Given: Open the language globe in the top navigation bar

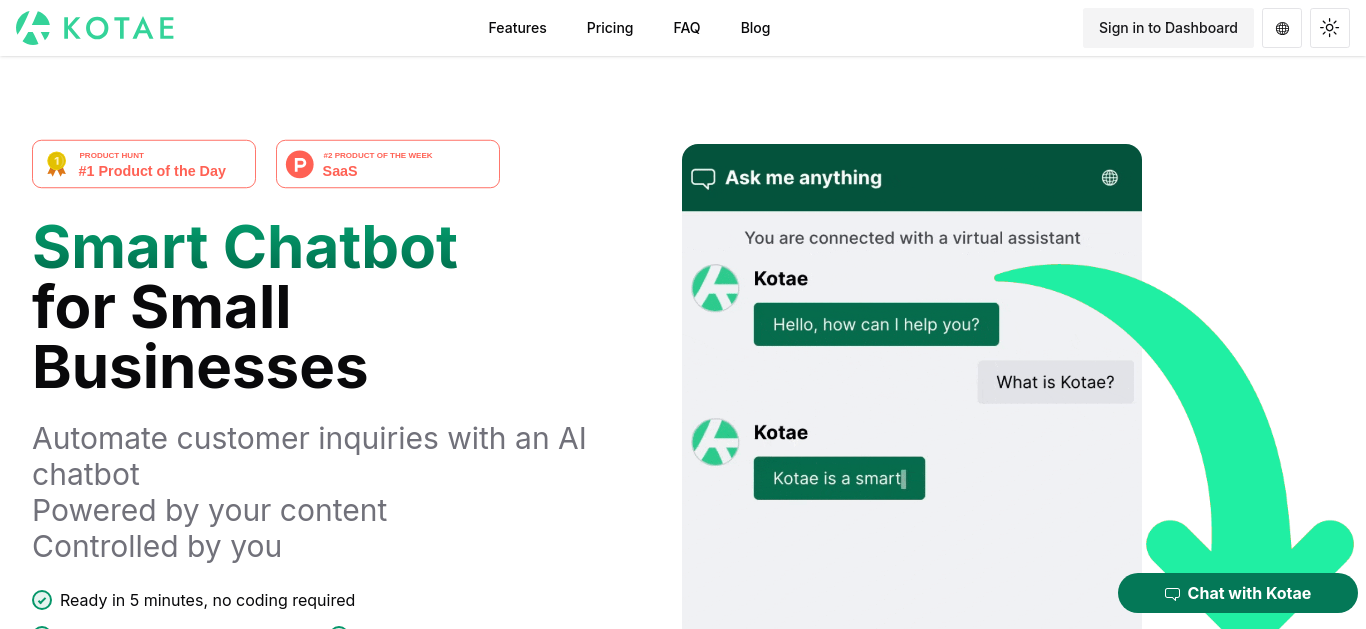Looking at the screenshot, I should tap(1282, 28).
